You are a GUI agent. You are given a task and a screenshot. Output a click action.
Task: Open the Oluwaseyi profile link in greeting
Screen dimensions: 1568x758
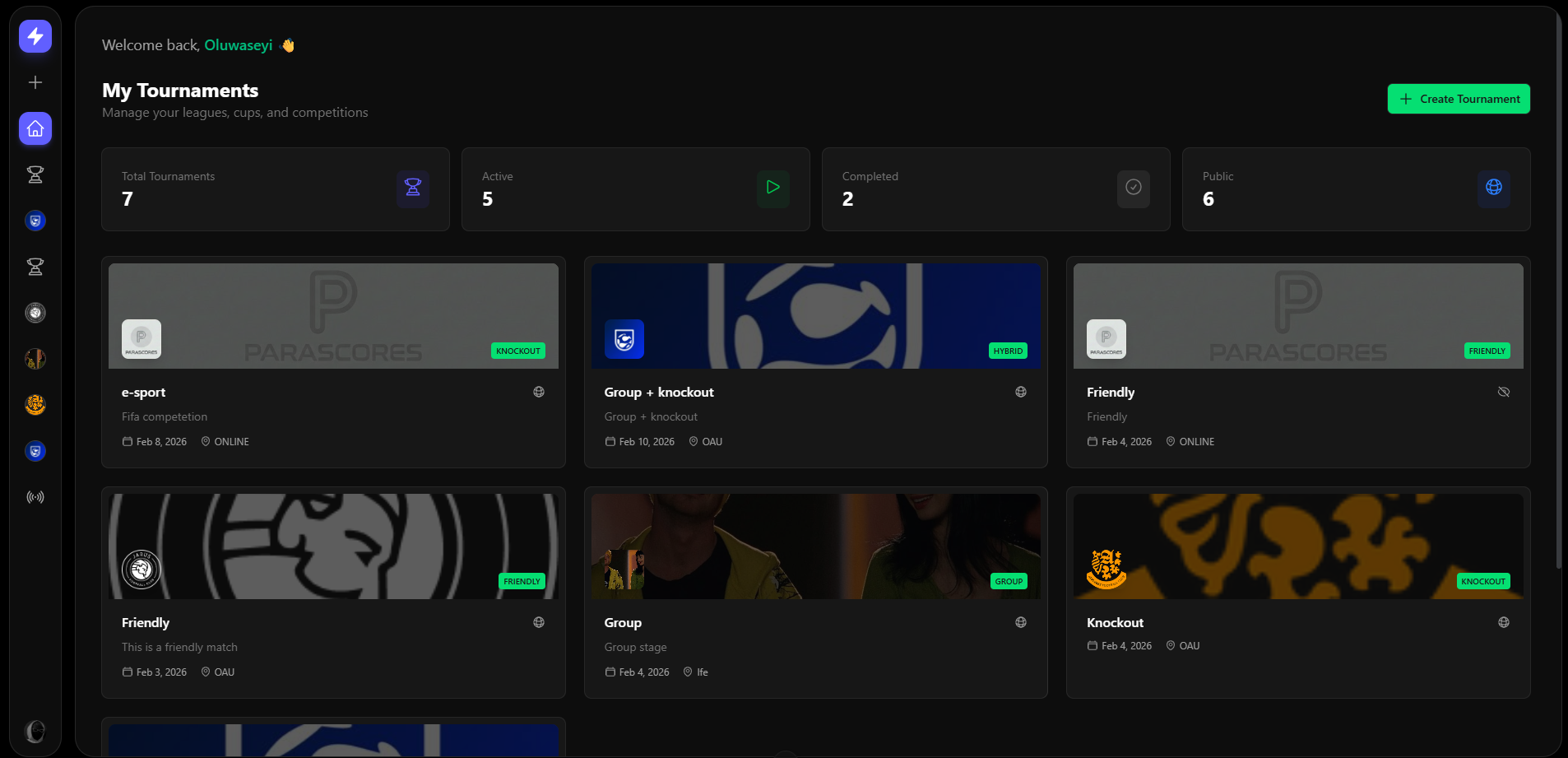(238, 45)
